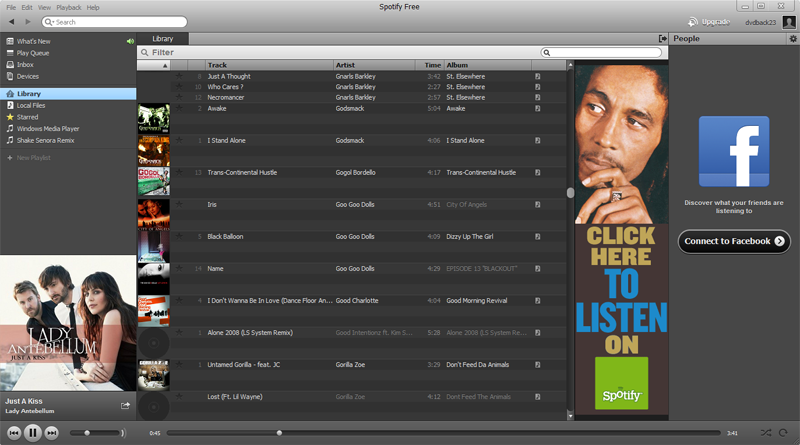Create a New Playlist

tap(33, 158)
